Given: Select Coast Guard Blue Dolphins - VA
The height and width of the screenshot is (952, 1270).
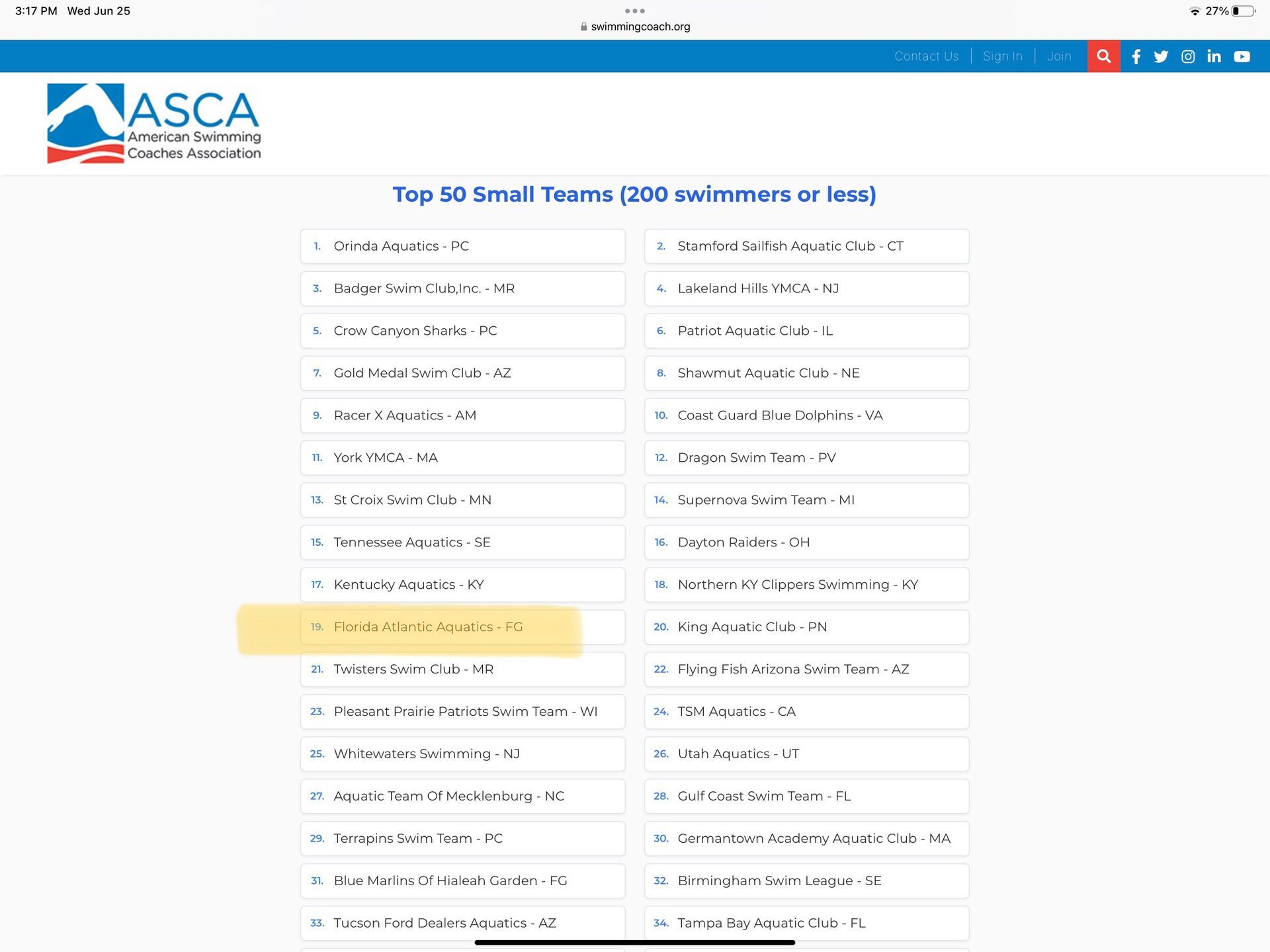Looking at the screenshot, I should (806, 415).
